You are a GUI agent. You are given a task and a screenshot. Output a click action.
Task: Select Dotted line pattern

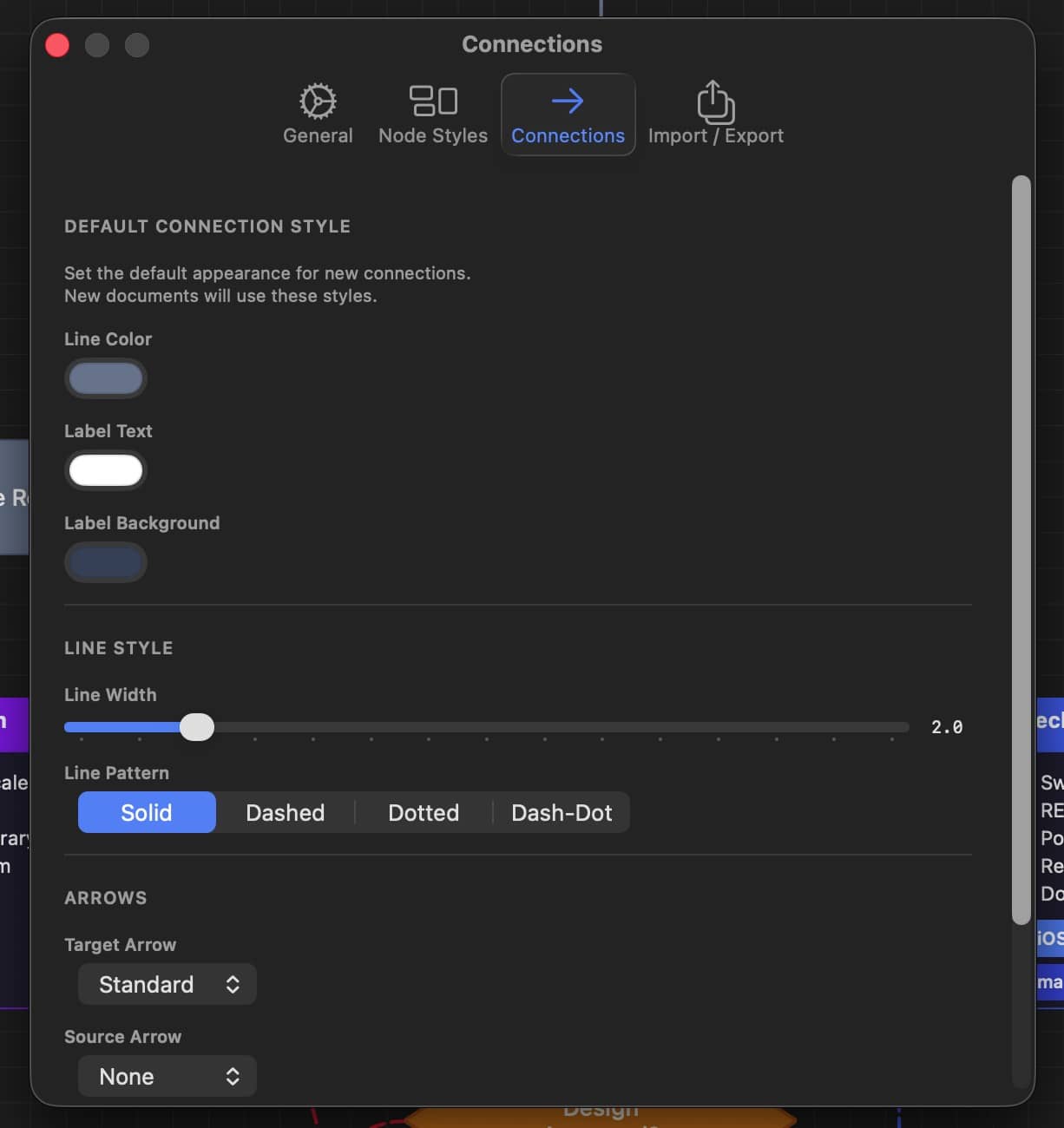424,812
